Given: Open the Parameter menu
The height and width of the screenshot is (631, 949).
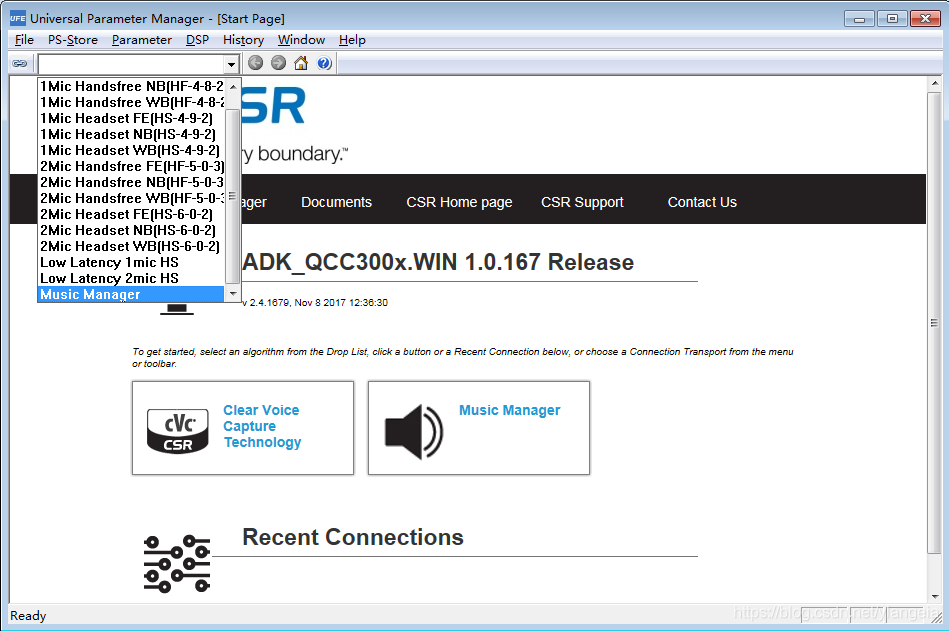Looking at the screenshot, I should (x=142, y=40).
